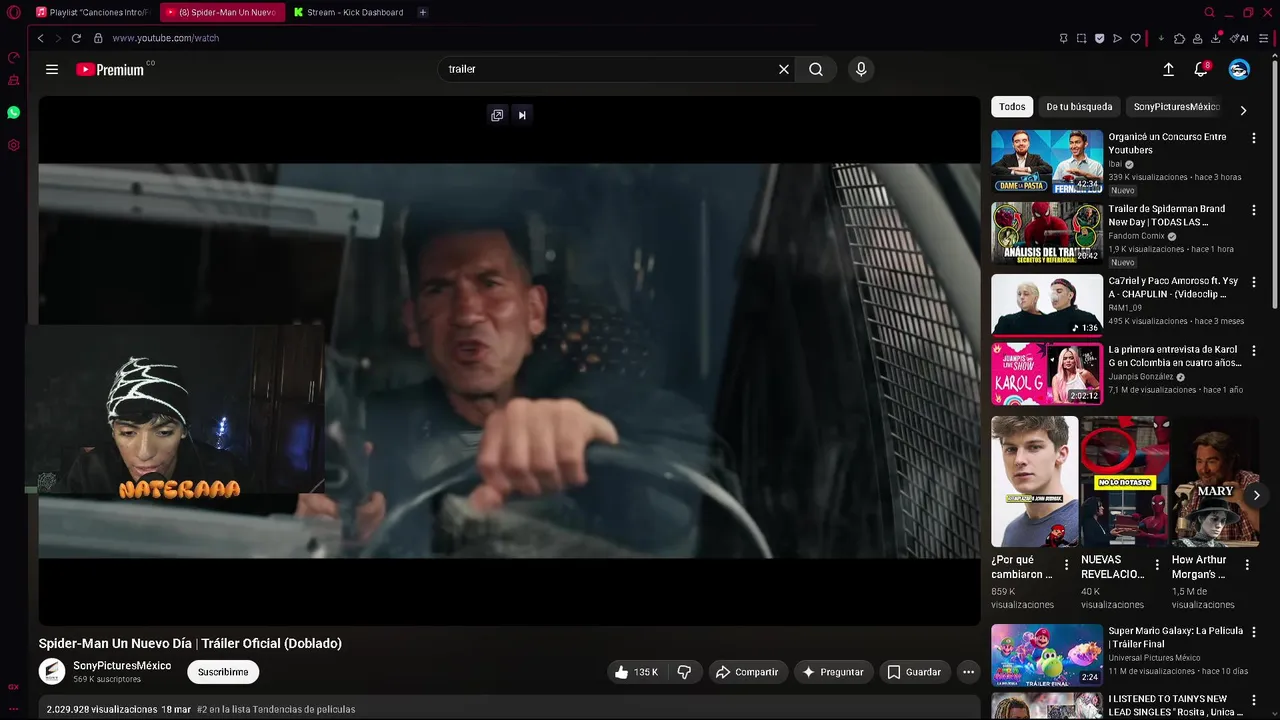Ask about video with Preguntar button
Image resolution: width=1280 pixels, height=720 pixels.
tap(833, 672)
